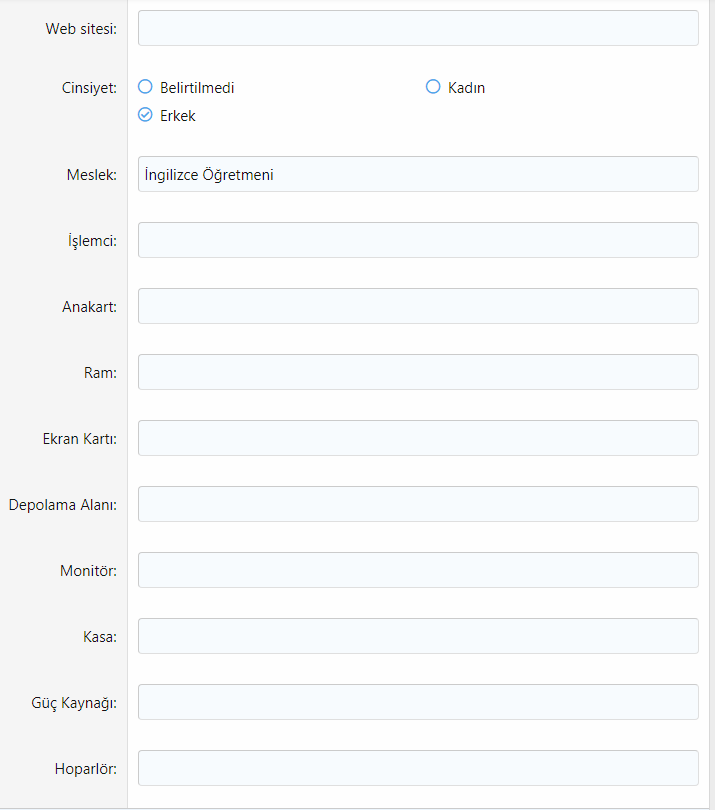Focus the Meslek text field
This screenshot has width=715, height=810.
418,174
